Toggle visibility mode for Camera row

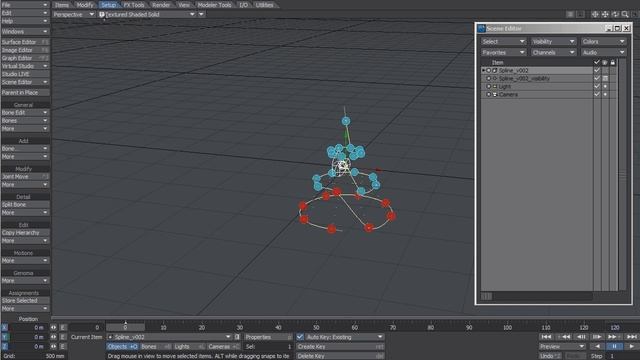pos(605,94)
